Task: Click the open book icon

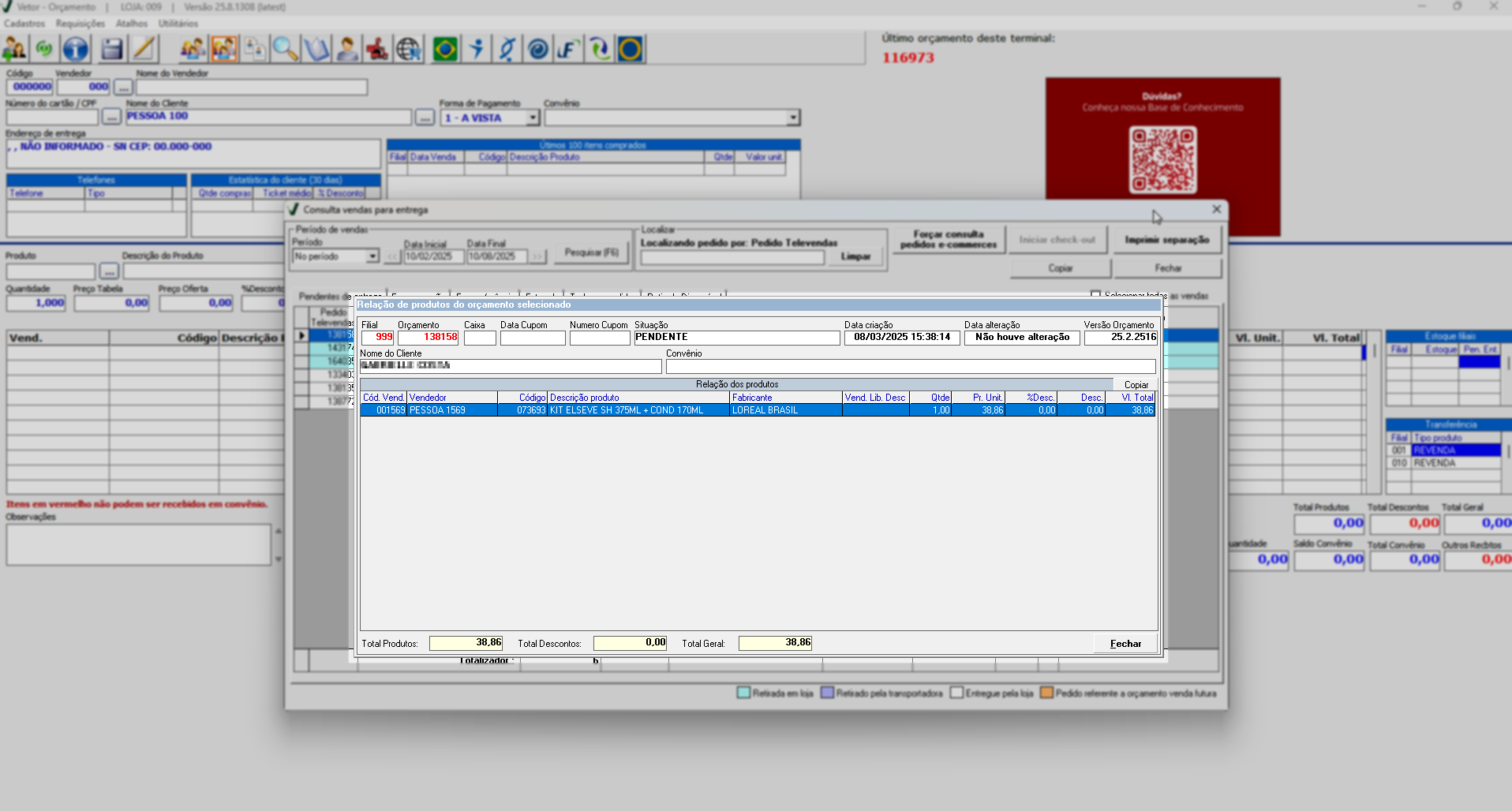Action: [x=316, y=49]
